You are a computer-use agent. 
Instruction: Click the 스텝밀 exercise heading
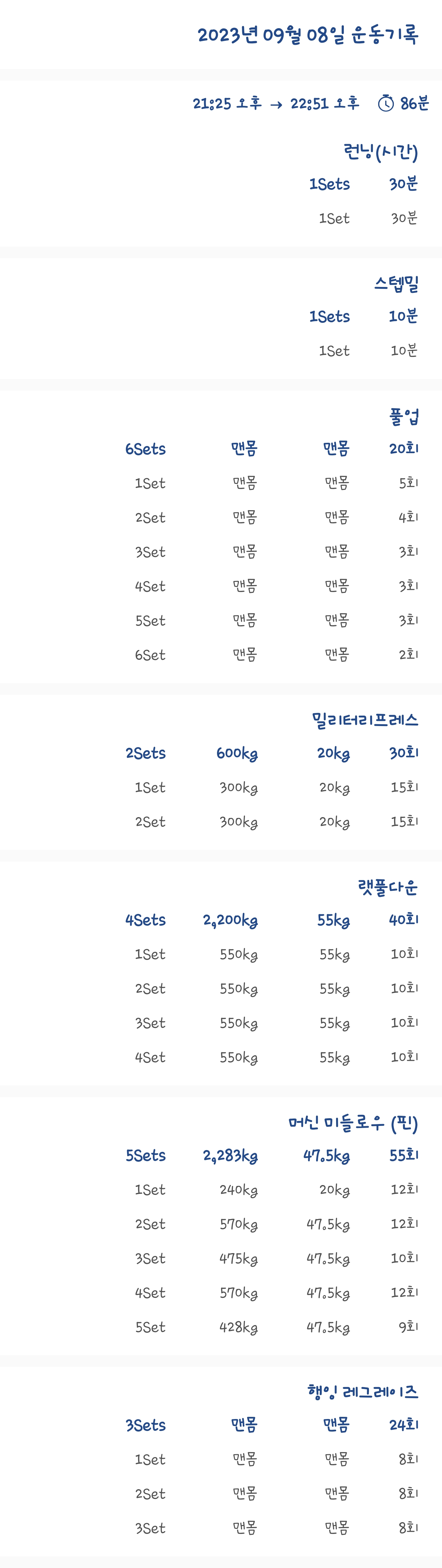click(397, 283)
